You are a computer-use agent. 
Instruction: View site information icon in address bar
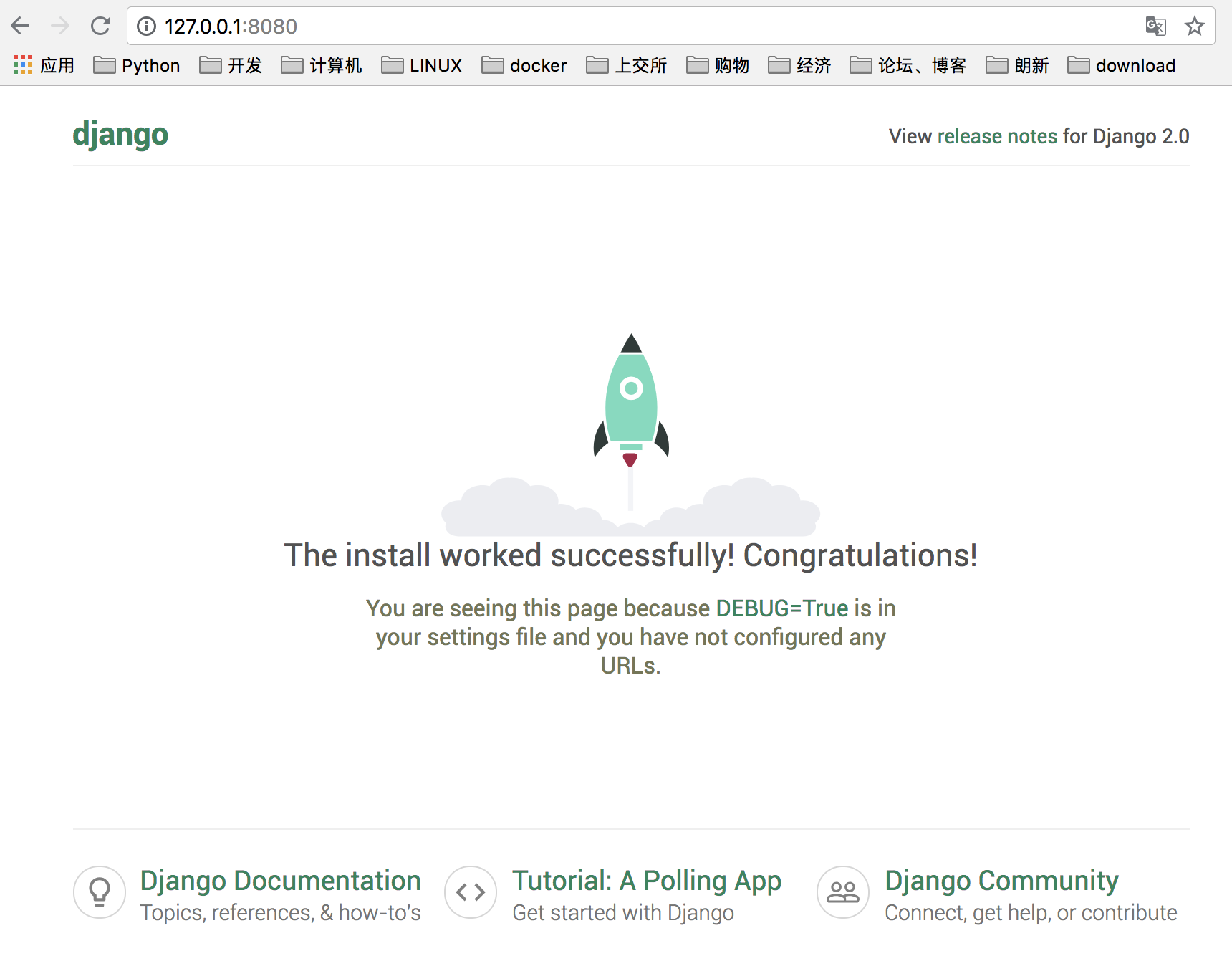[x=146, y=27]
